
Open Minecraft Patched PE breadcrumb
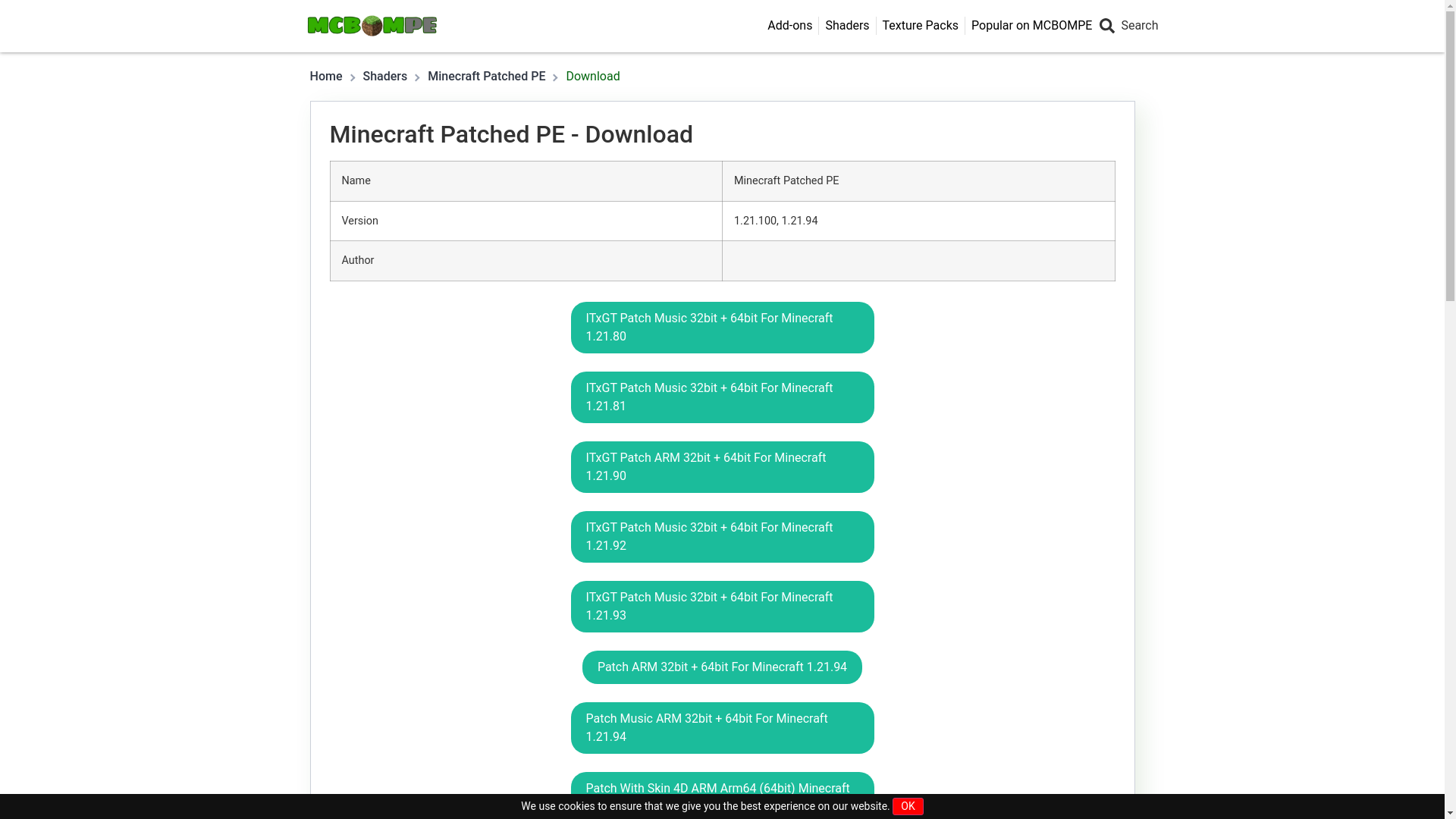486,77
